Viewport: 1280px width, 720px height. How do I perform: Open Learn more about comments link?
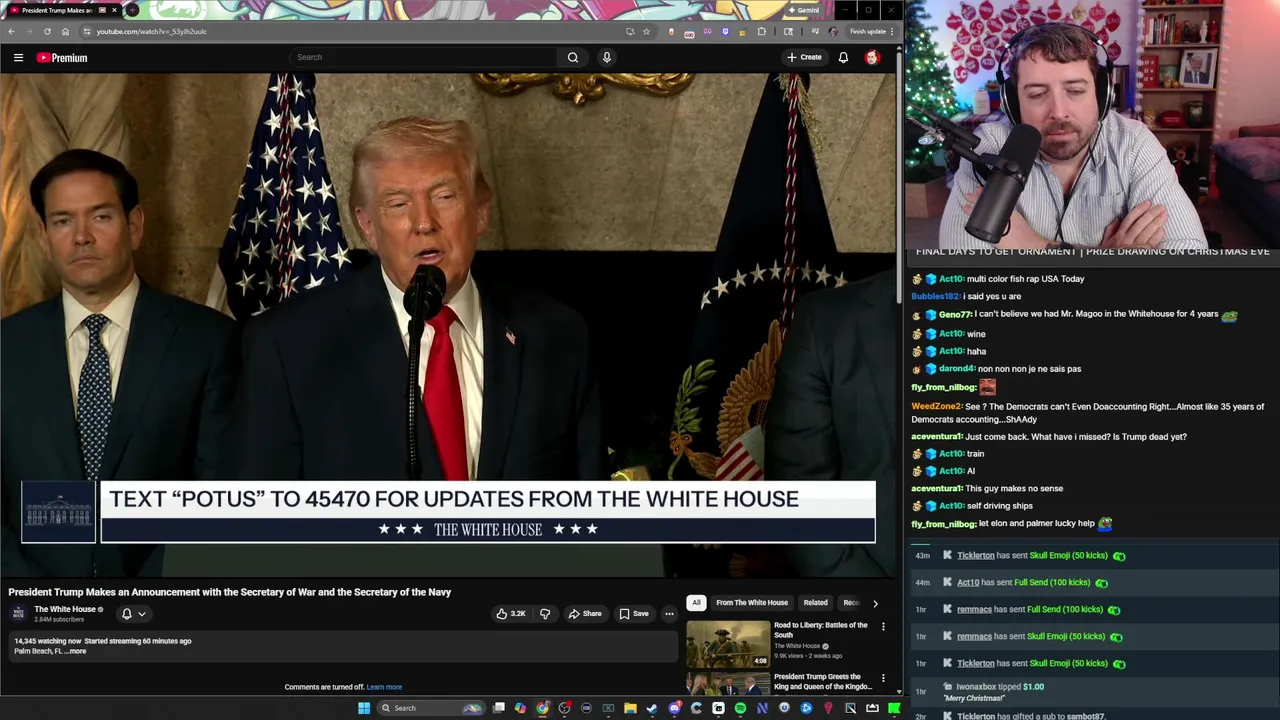coord(384,687)
